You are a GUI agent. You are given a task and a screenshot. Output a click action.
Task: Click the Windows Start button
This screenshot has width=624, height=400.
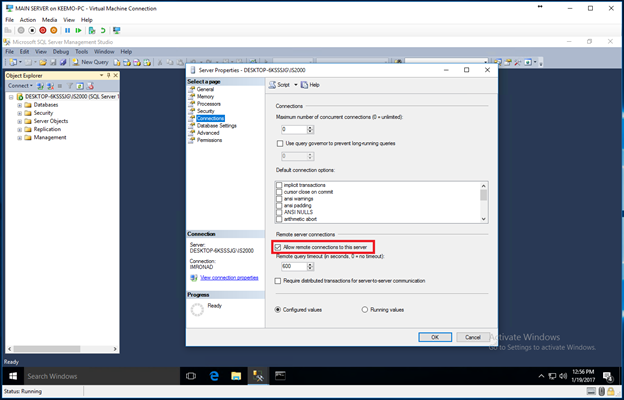(13, 376)
